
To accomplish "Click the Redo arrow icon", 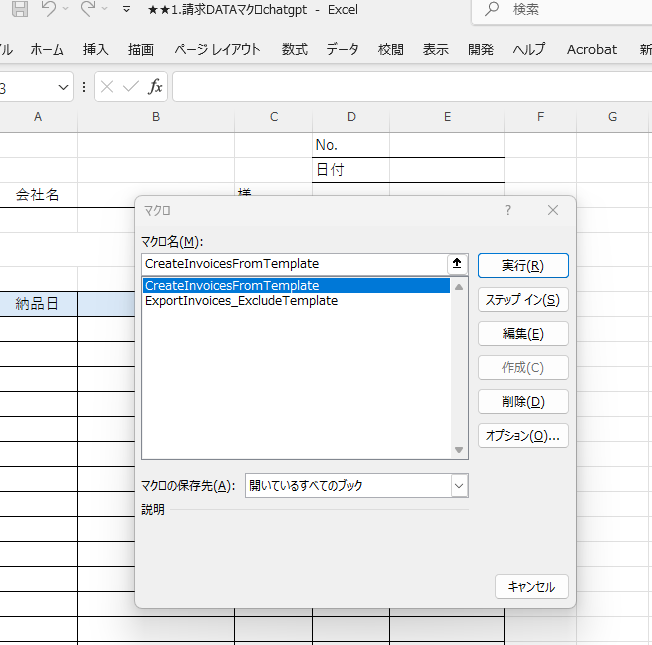I will tap(88, 10).
